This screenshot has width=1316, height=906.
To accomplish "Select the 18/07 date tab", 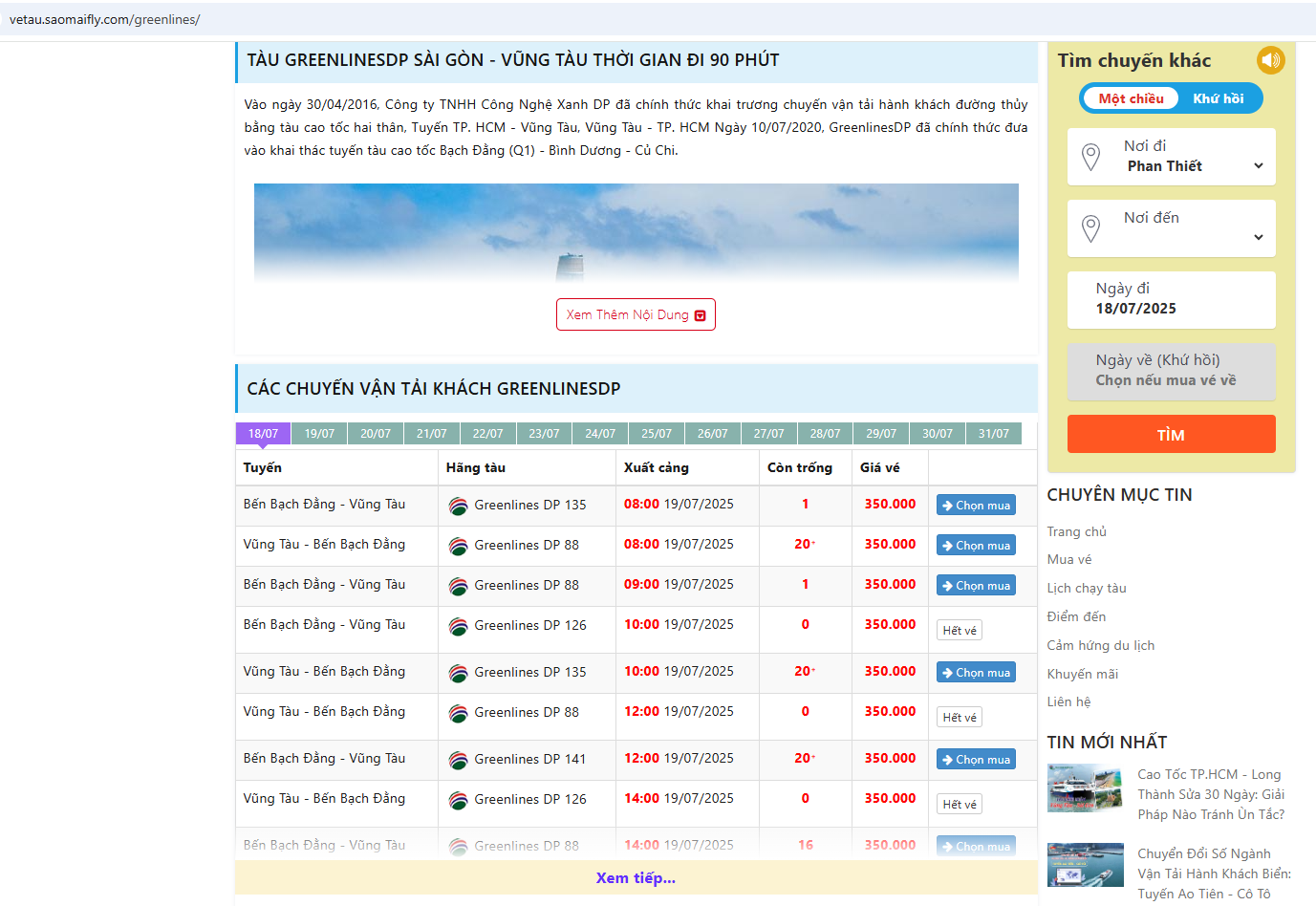I will pos(263,434).
